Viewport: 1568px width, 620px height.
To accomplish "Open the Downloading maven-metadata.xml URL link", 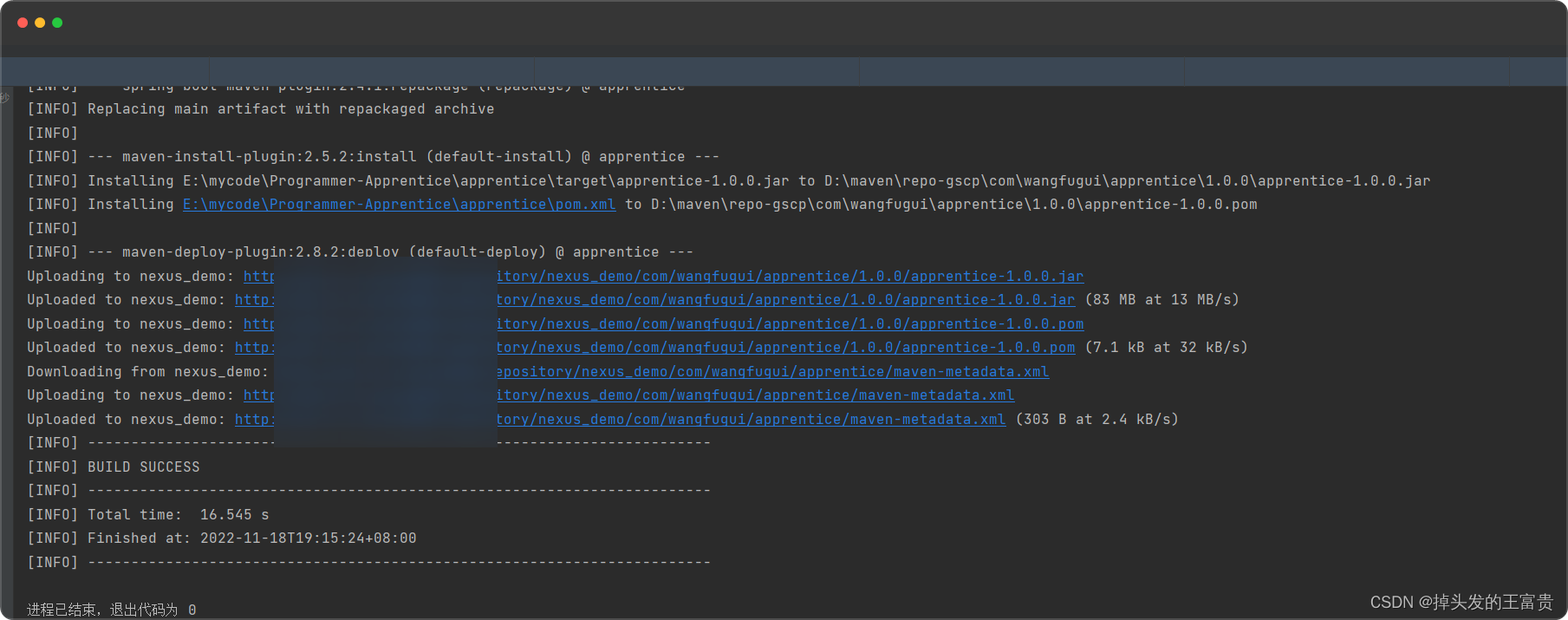I will pyautogui.click(x=772, y=372).
